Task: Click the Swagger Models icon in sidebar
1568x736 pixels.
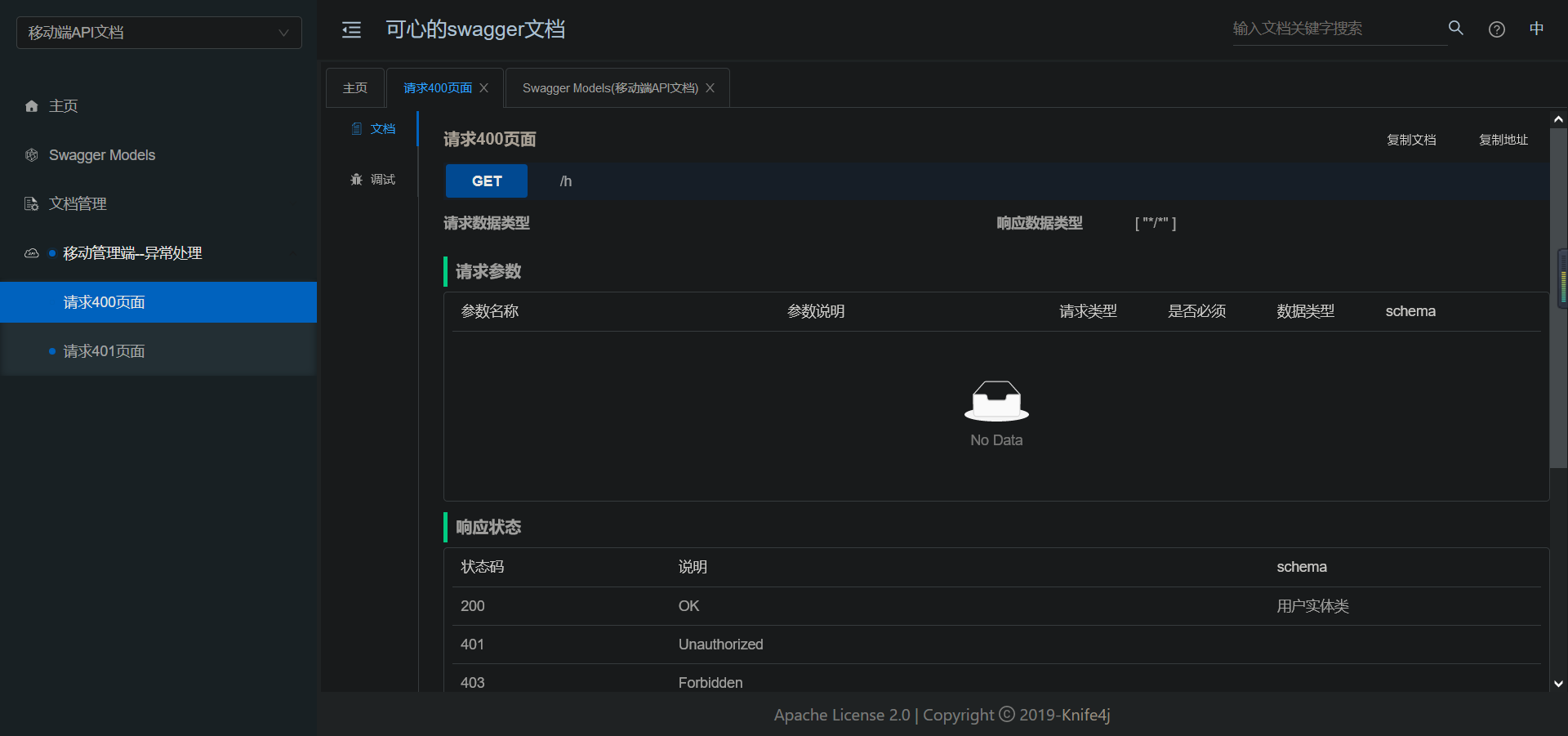Action: point(31,154)
